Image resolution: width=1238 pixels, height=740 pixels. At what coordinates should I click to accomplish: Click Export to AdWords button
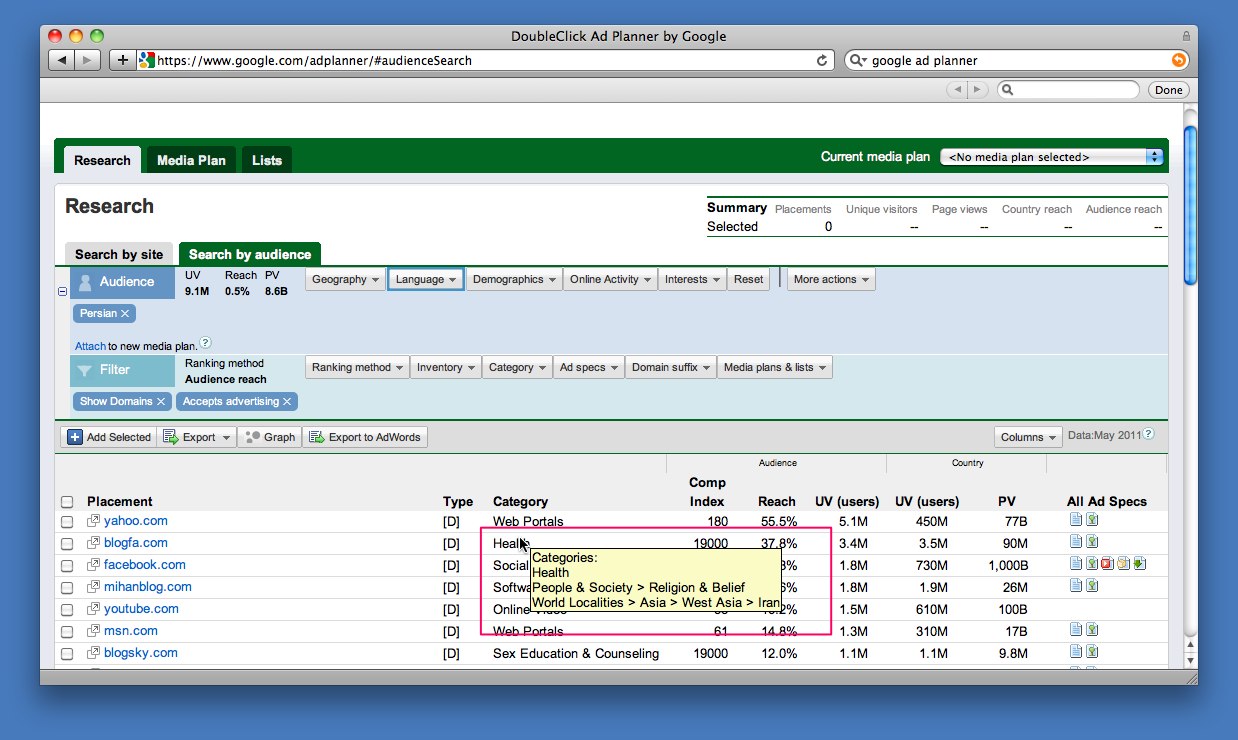point(365,437)
